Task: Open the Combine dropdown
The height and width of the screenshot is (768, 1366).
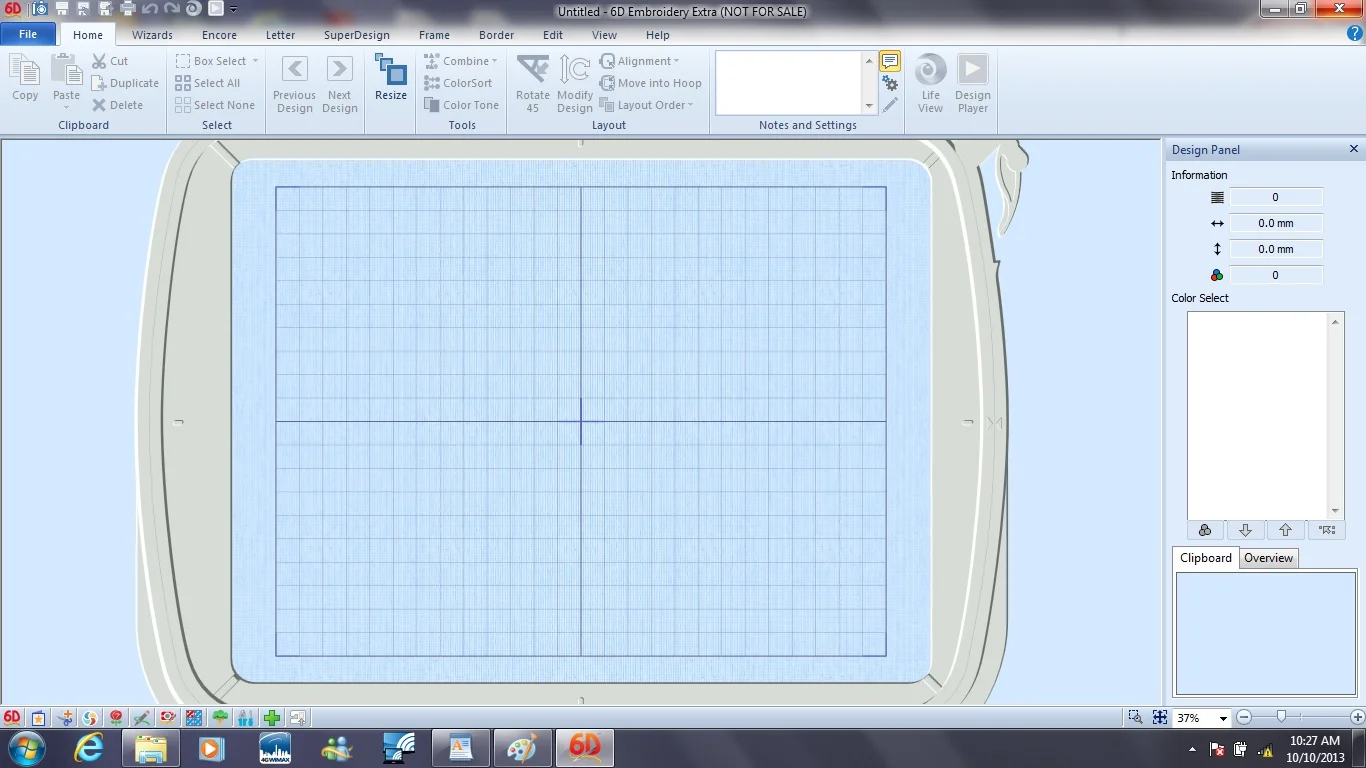Action: (x=495, y=61)
